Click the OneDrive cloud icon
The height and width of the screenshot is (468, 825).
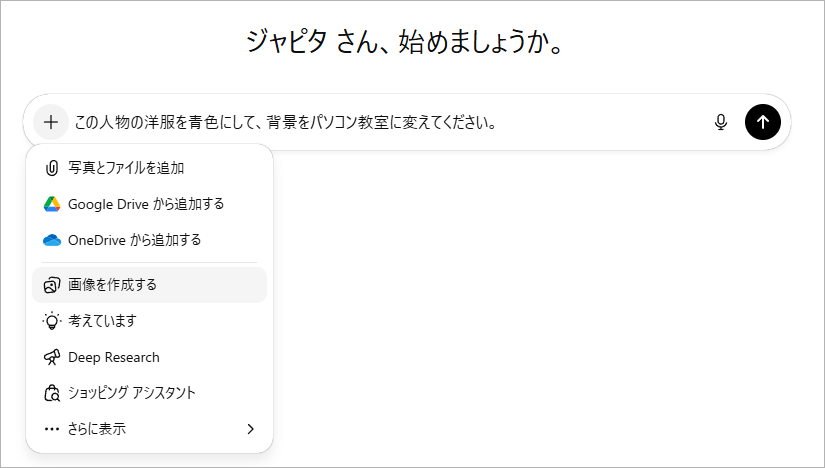52,240
